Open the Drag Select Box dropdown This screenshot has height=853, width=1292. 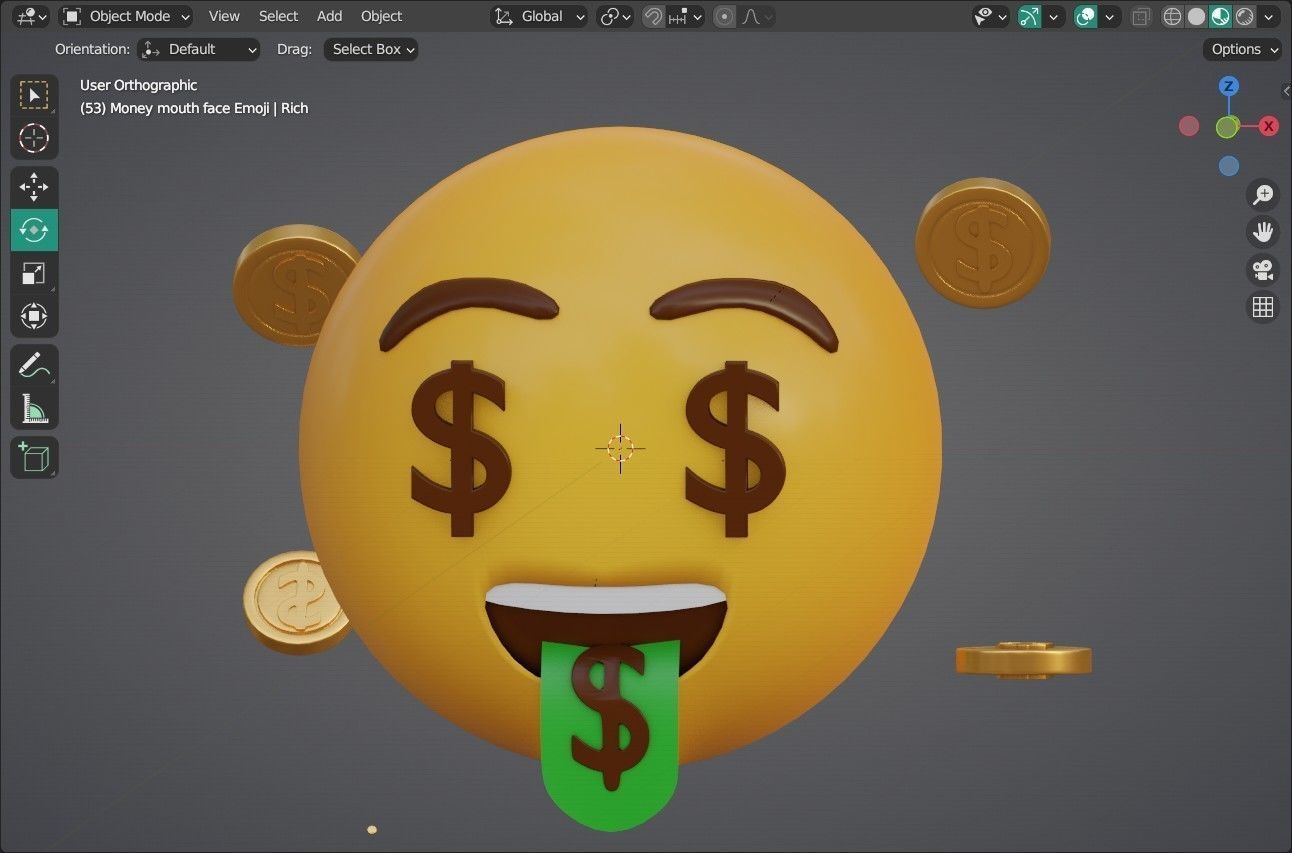click(x=370, y=49)
